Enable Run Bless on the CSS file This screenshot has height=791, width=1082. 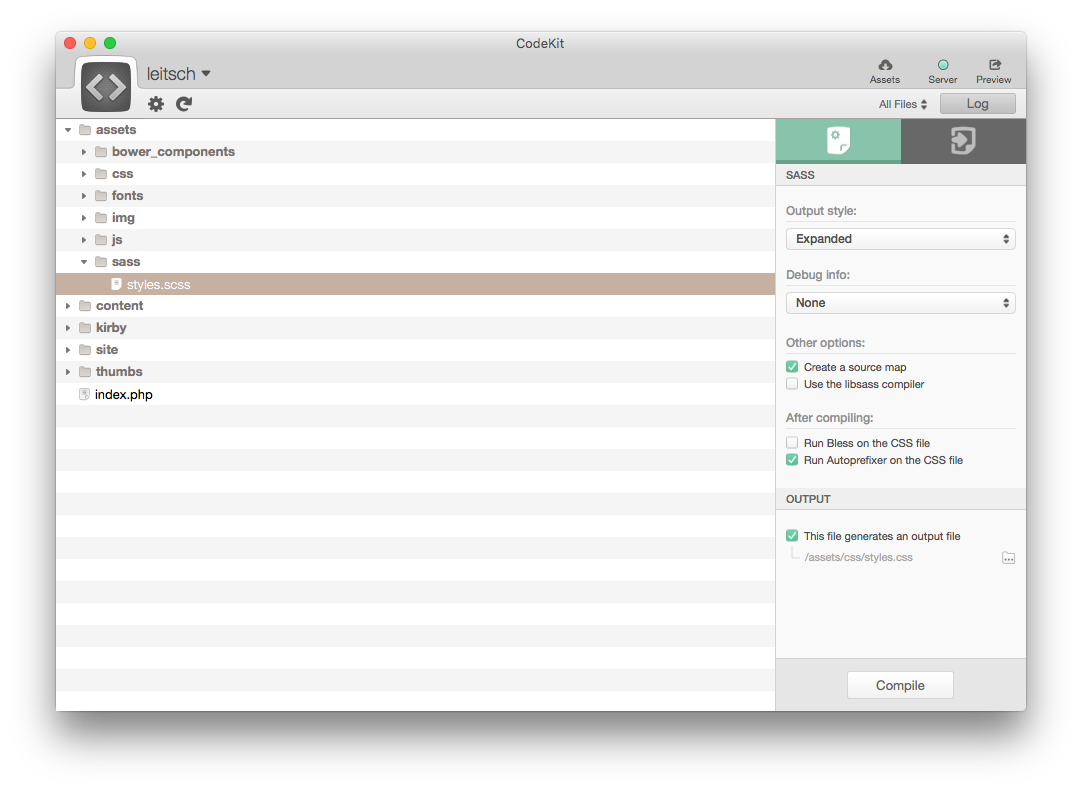pyautogui.click(x=792, y=443)
